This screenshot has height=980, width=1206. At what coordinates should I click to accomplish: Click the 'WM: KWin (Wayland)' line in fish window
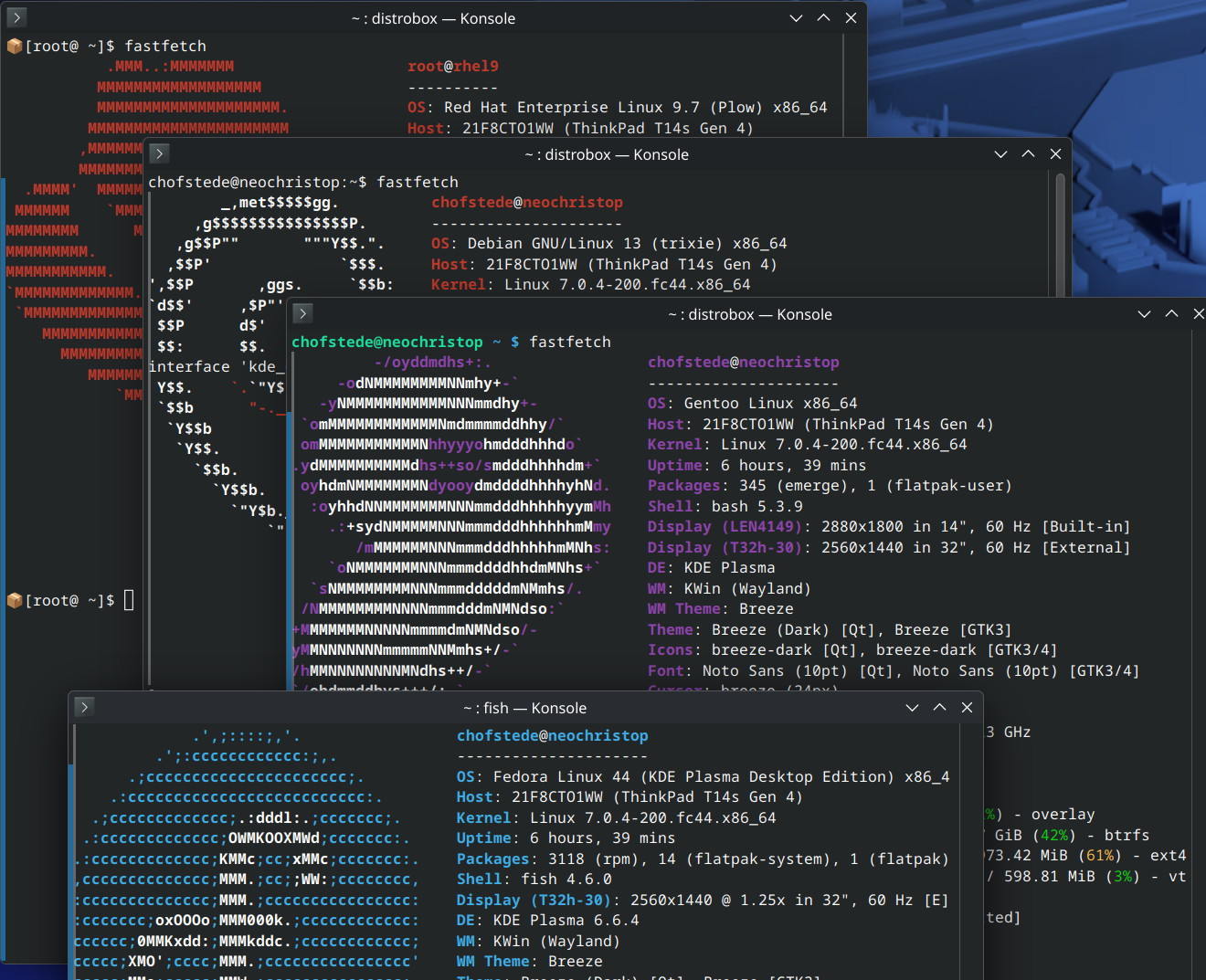coord(539,941)
